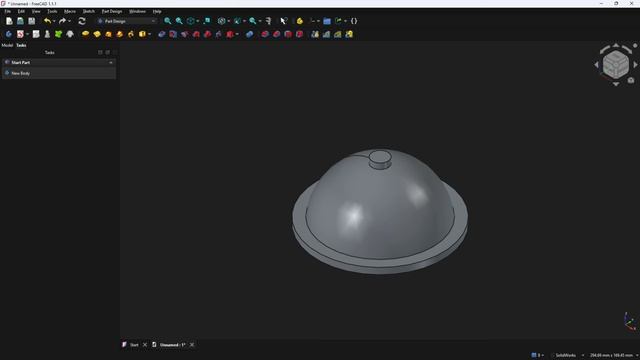
Task: Click the navigation cube's left arrow
Action: pos(596,64)
